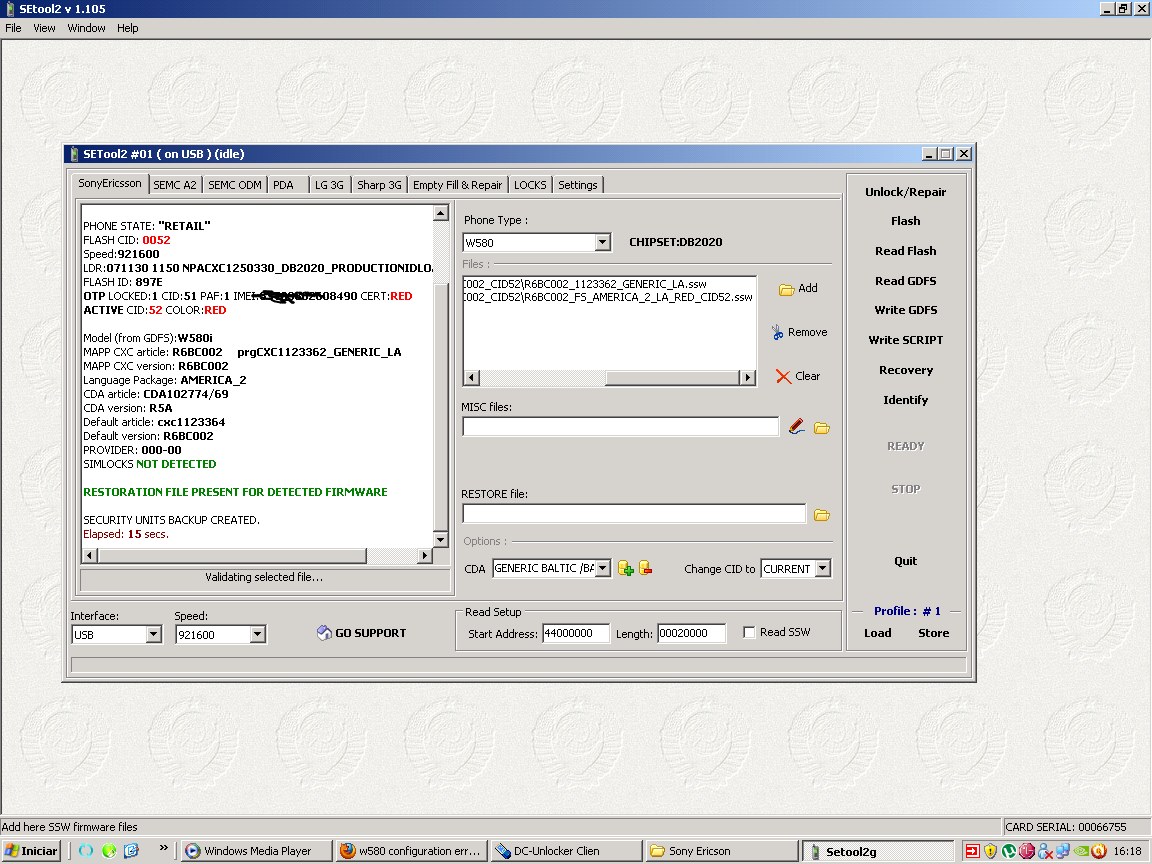This screenshot has height=864, width=1152.
Task: Enable the Read SSW checkbox
Action: click(x=749, y=632)
